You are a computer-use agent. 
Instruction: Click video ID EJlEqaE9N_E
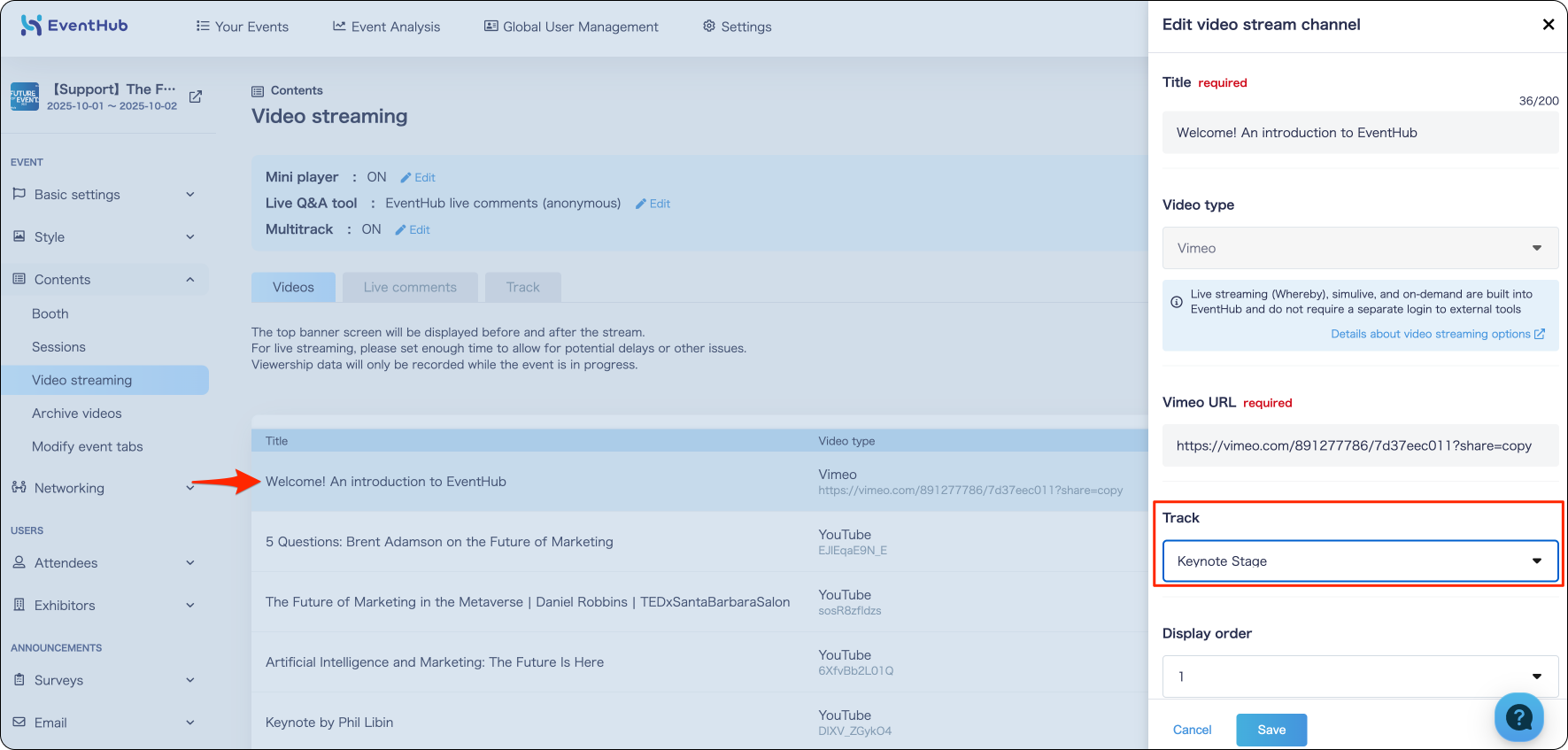click(853, 551)
